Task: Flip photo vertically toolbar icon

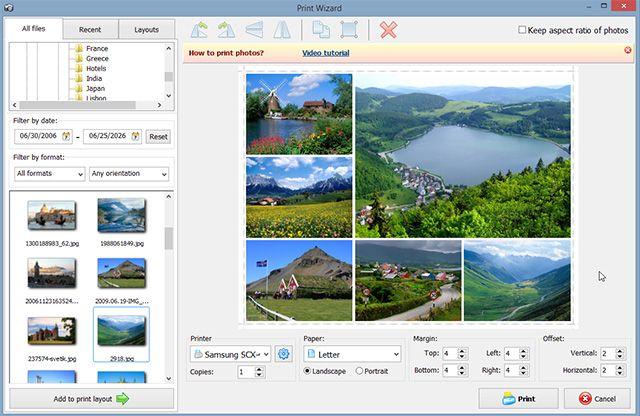Action: 254,30
